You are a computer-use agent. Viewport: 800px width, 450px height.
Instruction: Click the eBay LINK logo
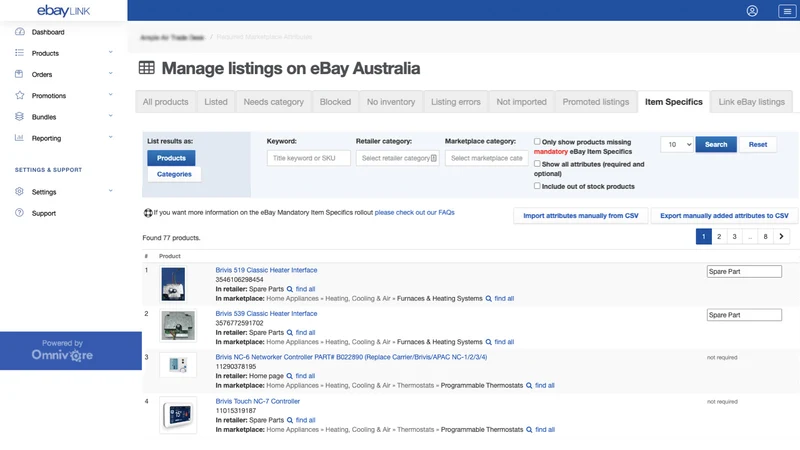tap(63, 11)
